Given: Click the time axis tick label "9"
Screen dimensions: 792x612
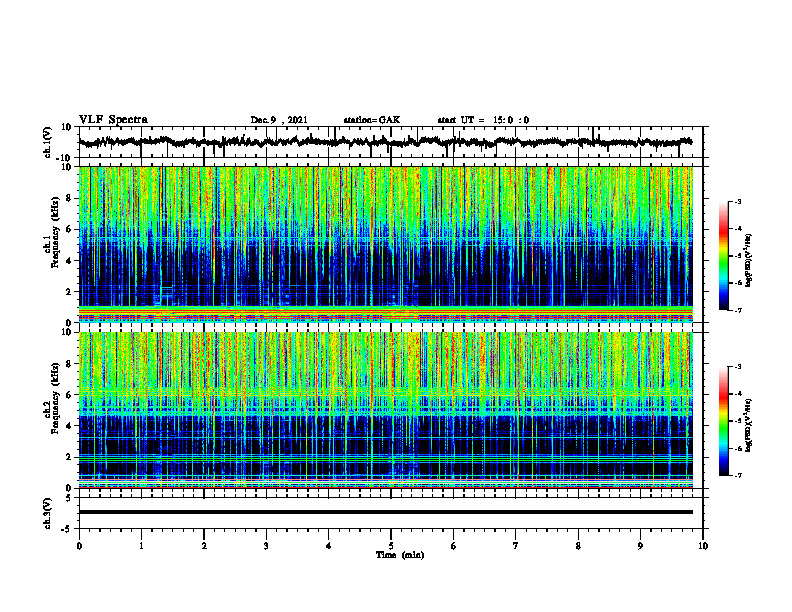Looking at the screenshot, I should (640, 546).
